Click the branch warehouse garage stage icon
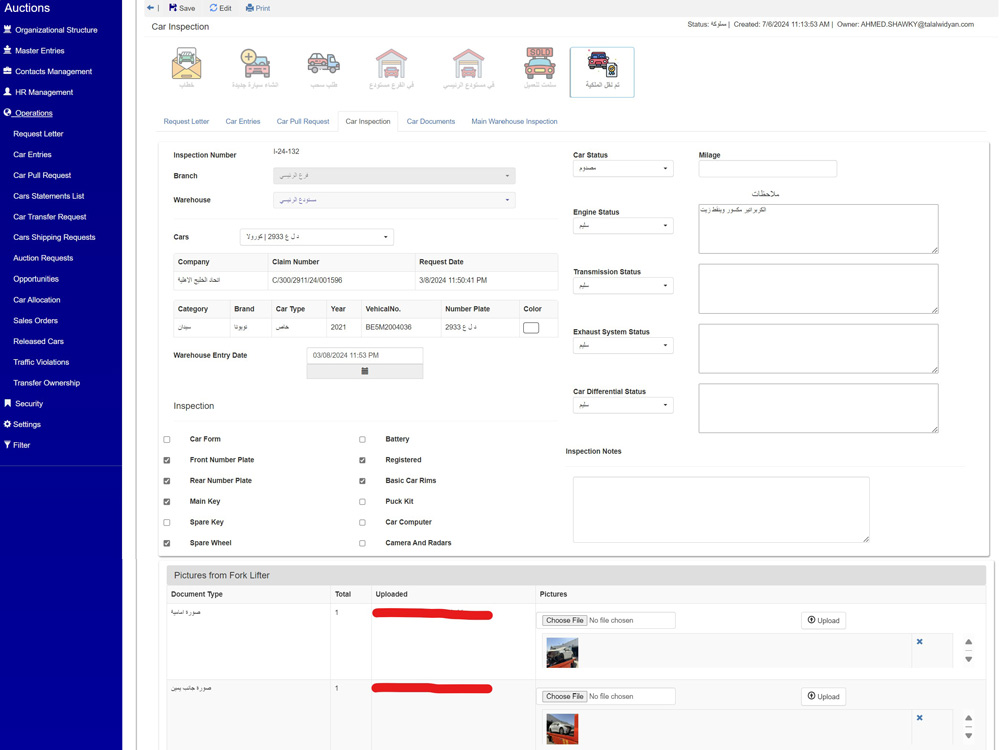This screenshot has height=750, width=1000. click(x=391, y=63)
